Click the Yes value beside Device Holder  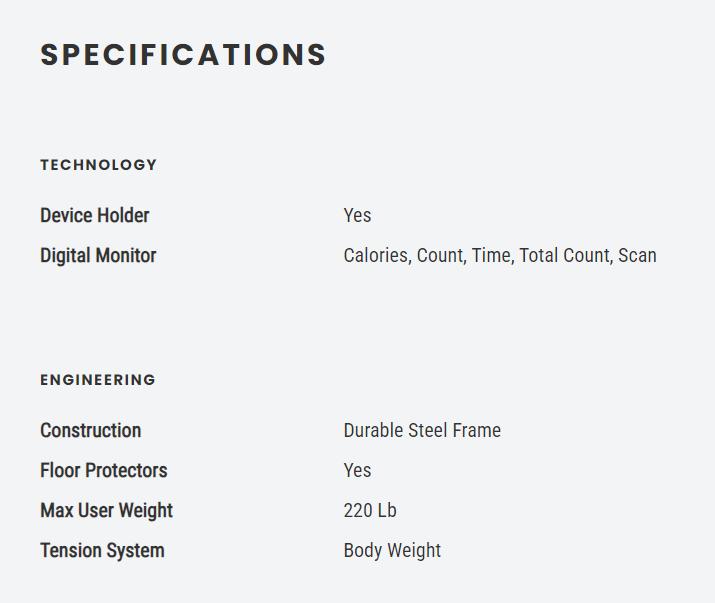[x=357, y=215]
